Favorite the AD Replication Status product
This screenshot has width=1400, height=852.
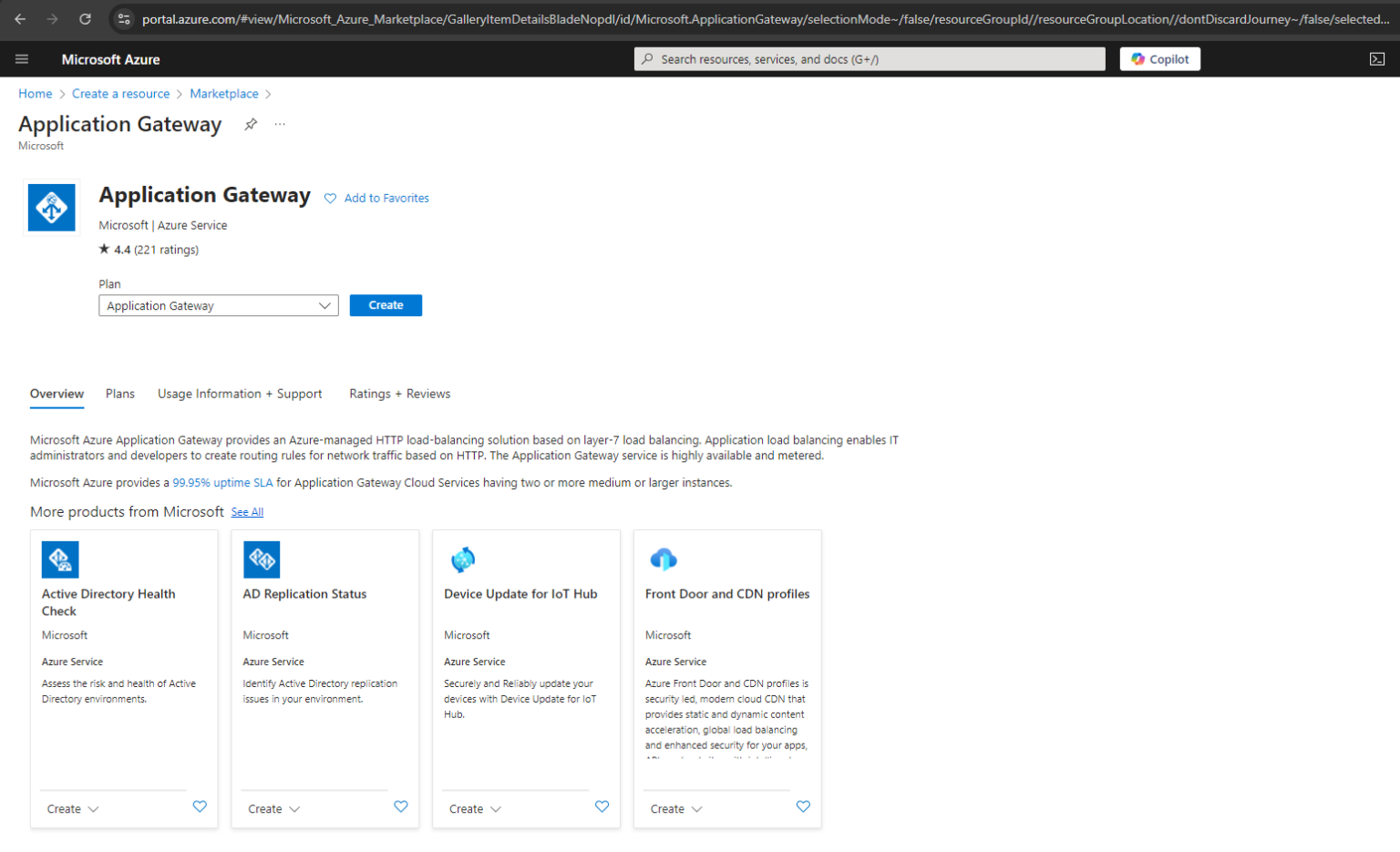401,806
